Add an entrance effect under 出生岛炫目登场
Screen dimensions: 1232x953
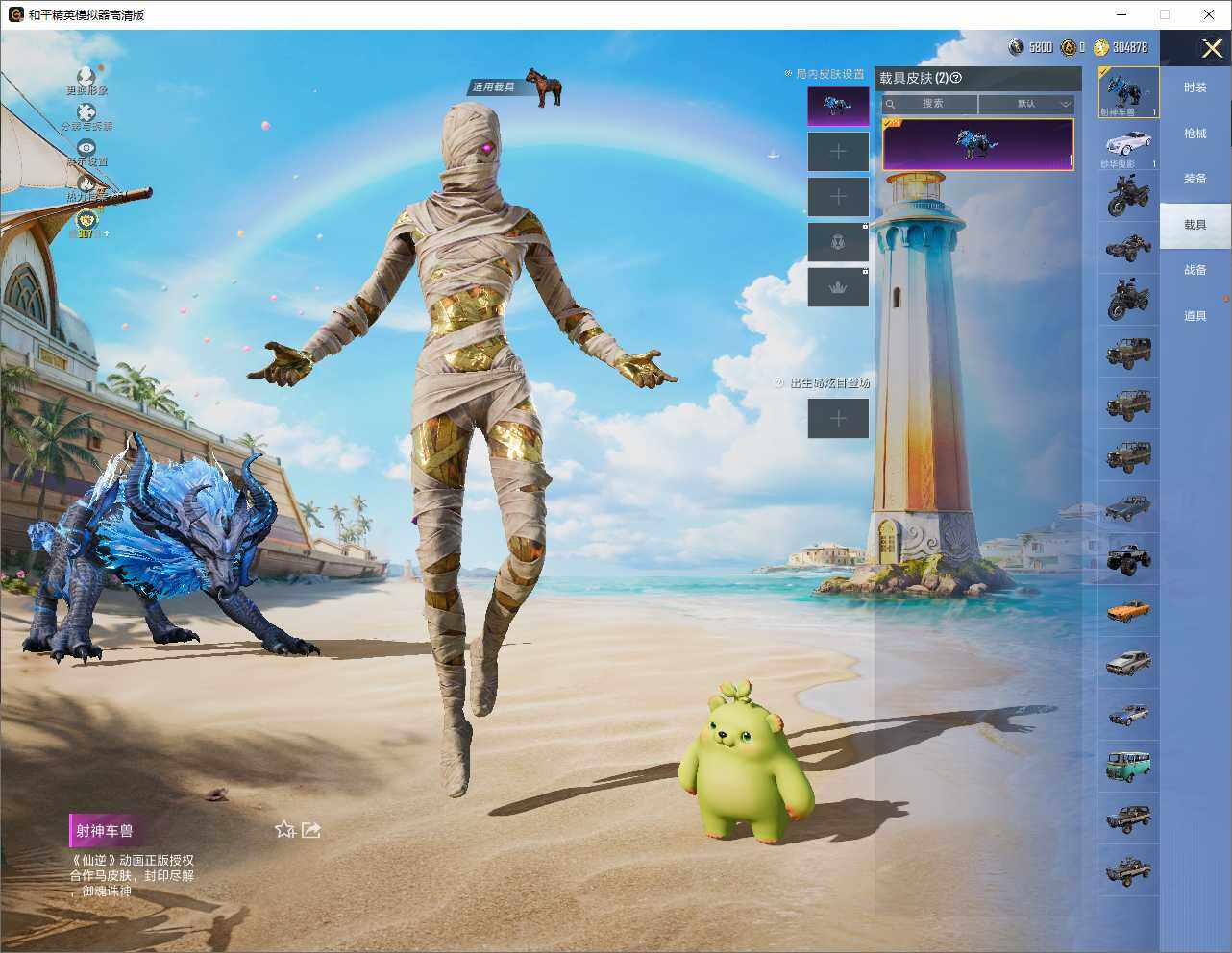[838, 418]
